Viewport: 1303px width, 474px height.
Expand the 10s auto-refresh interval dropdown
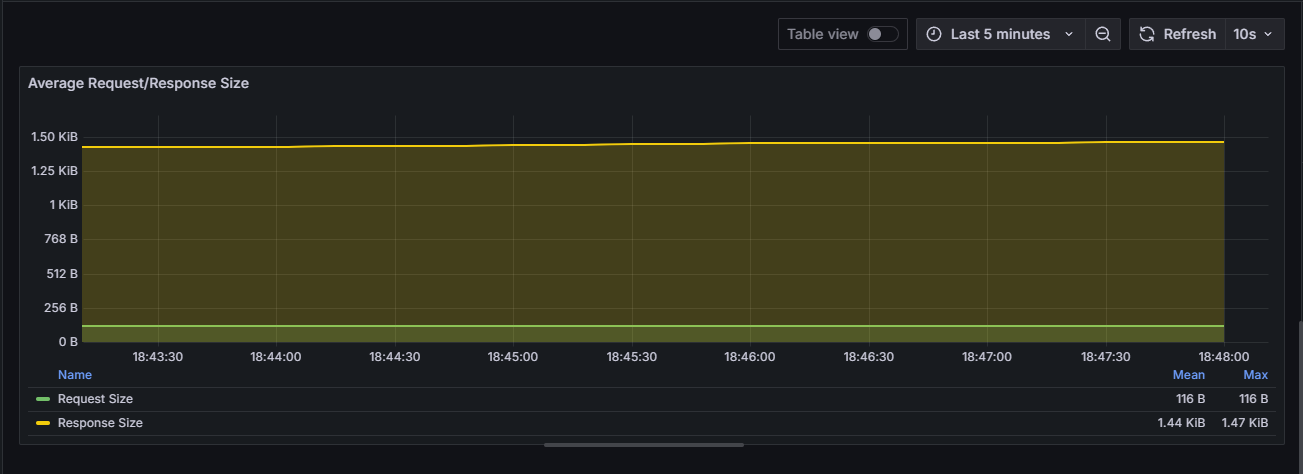[x=1253, y=34]
